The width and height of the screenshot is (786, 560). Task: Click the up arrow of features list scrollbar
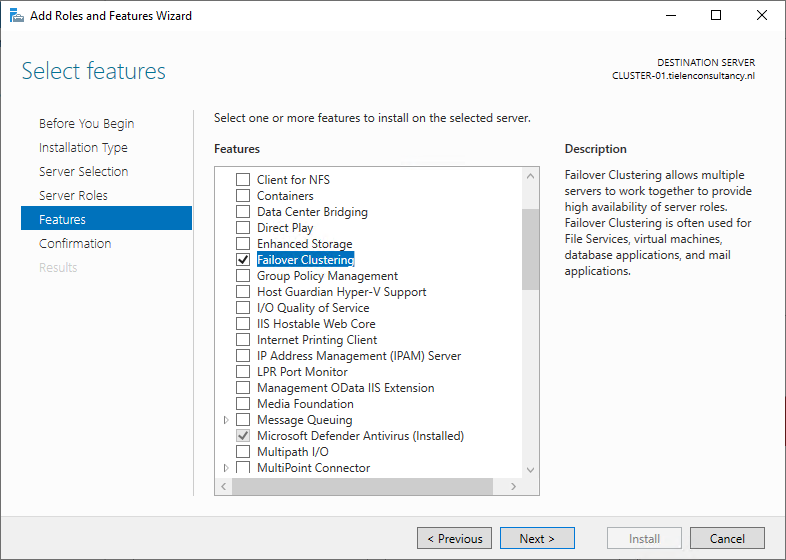click(x=530, y=176)
